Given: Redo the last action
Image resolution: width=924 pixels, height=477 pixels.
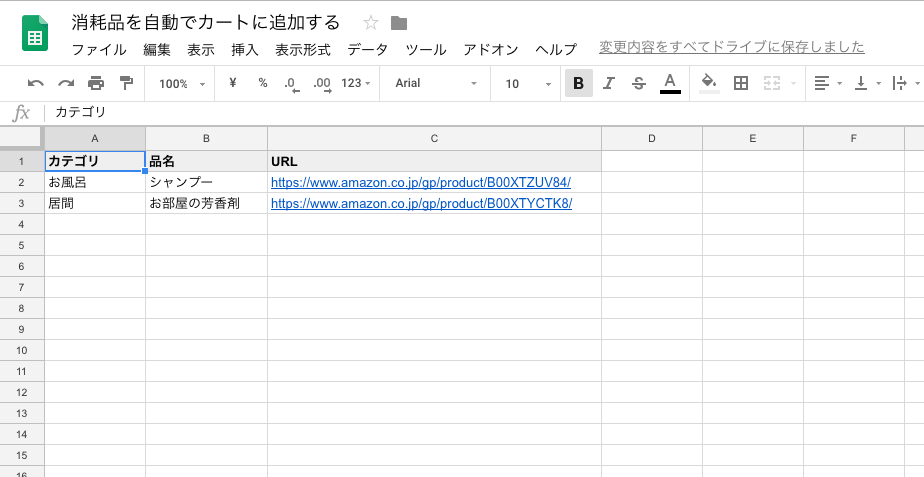Looking at the screenshot, I should pyautogui.click(x=66, y=84).
